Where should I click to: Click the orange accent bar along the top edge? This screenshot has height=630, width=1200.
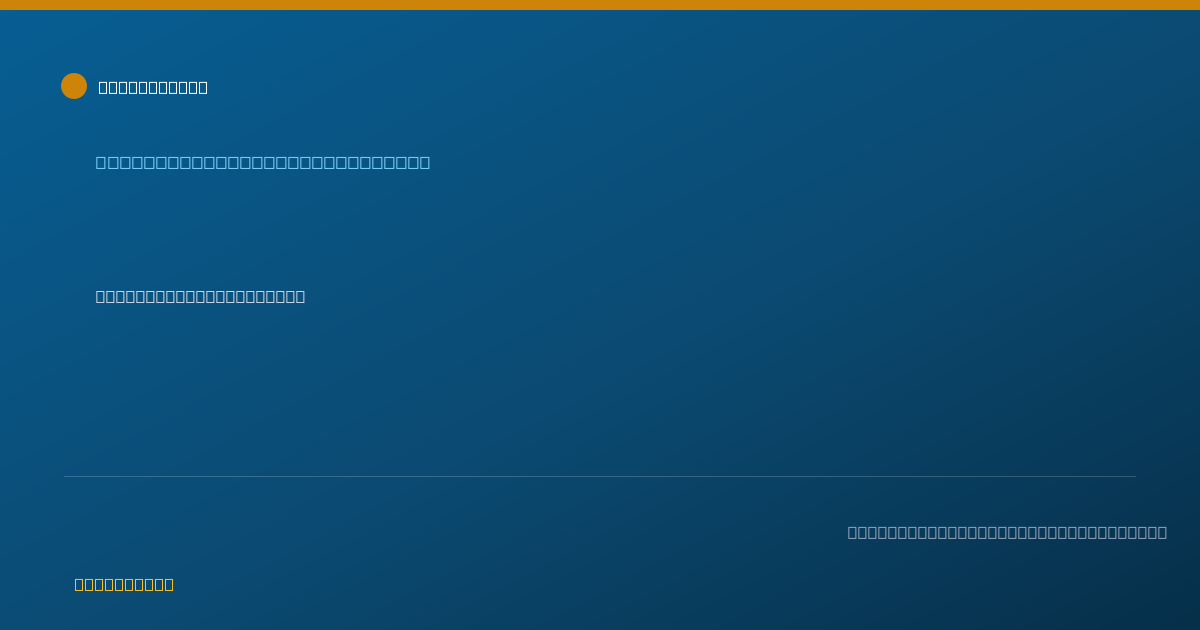pos(600,5)
